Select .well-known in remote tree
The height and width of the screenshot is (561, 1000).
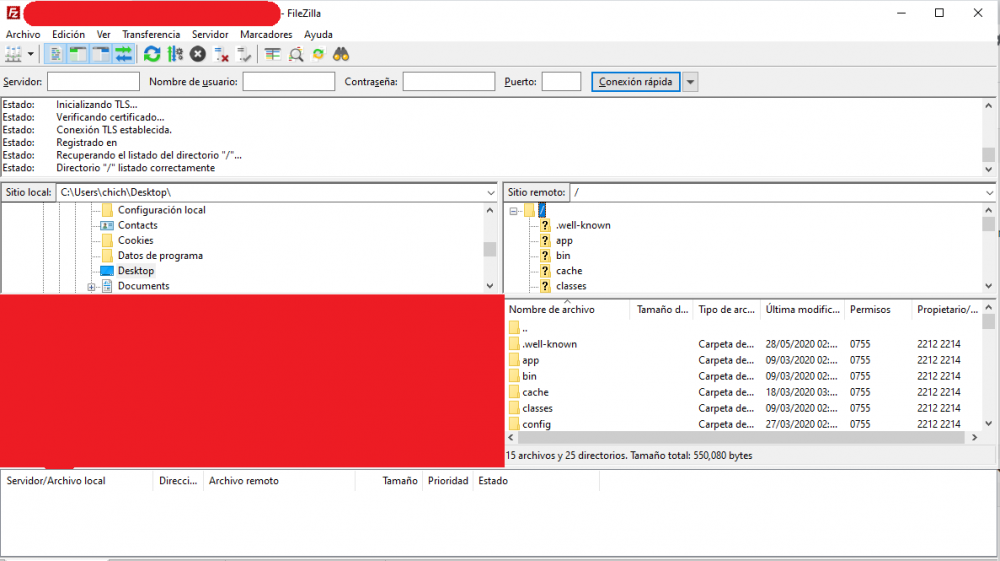pyautogui.click(x=583, y=225)
